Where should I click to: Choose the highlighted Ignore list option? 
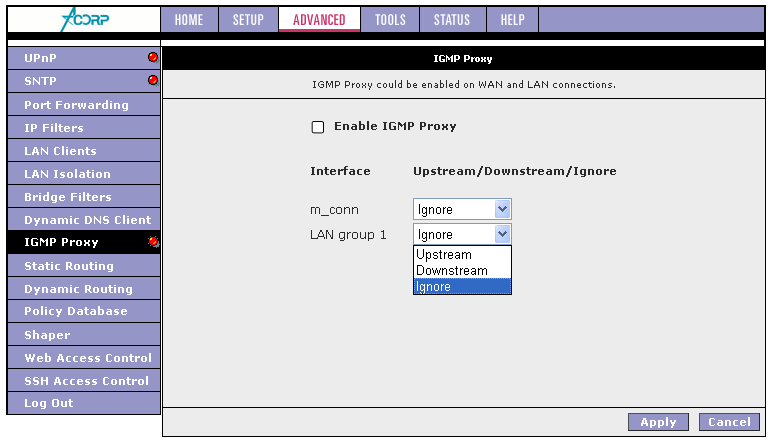click(x=462, y=287)
